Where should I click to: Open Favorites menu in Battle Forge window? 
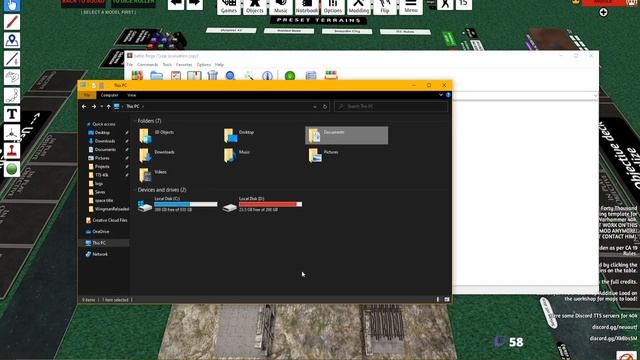(184, 64)
